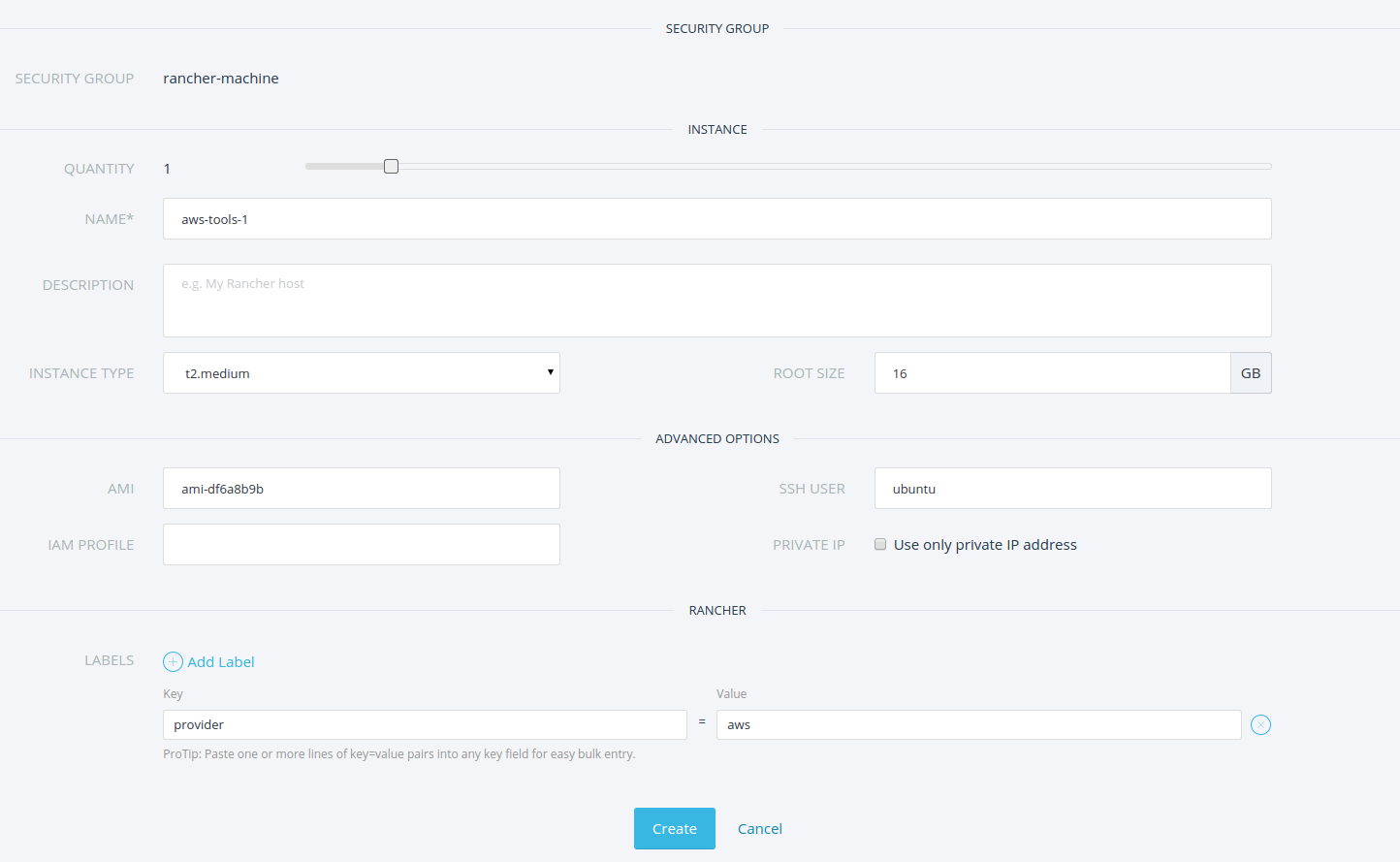The image size is (1400, 862).
Task: Enable Use only private IP address checkbox
Action: tap(880, 545)
